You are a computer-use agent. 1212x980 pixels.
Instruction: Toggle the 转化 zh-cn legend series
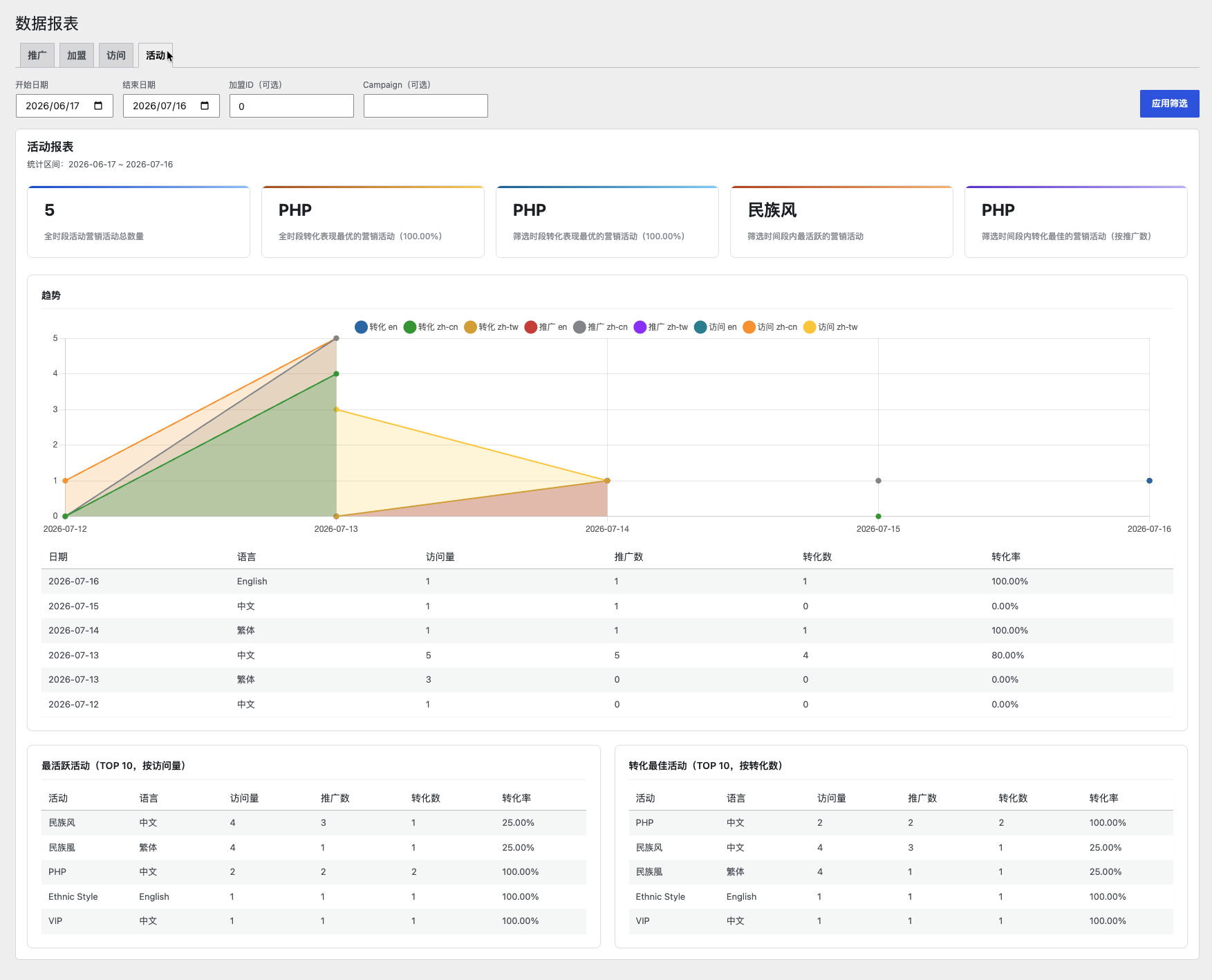(431, 327)
